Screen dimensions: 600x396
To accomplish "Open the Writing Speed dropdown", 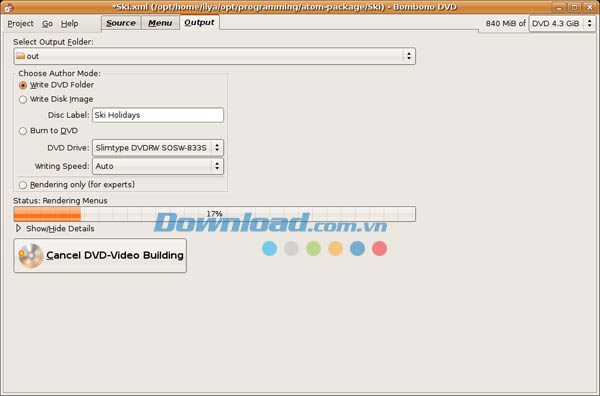I will coord(158,166).
